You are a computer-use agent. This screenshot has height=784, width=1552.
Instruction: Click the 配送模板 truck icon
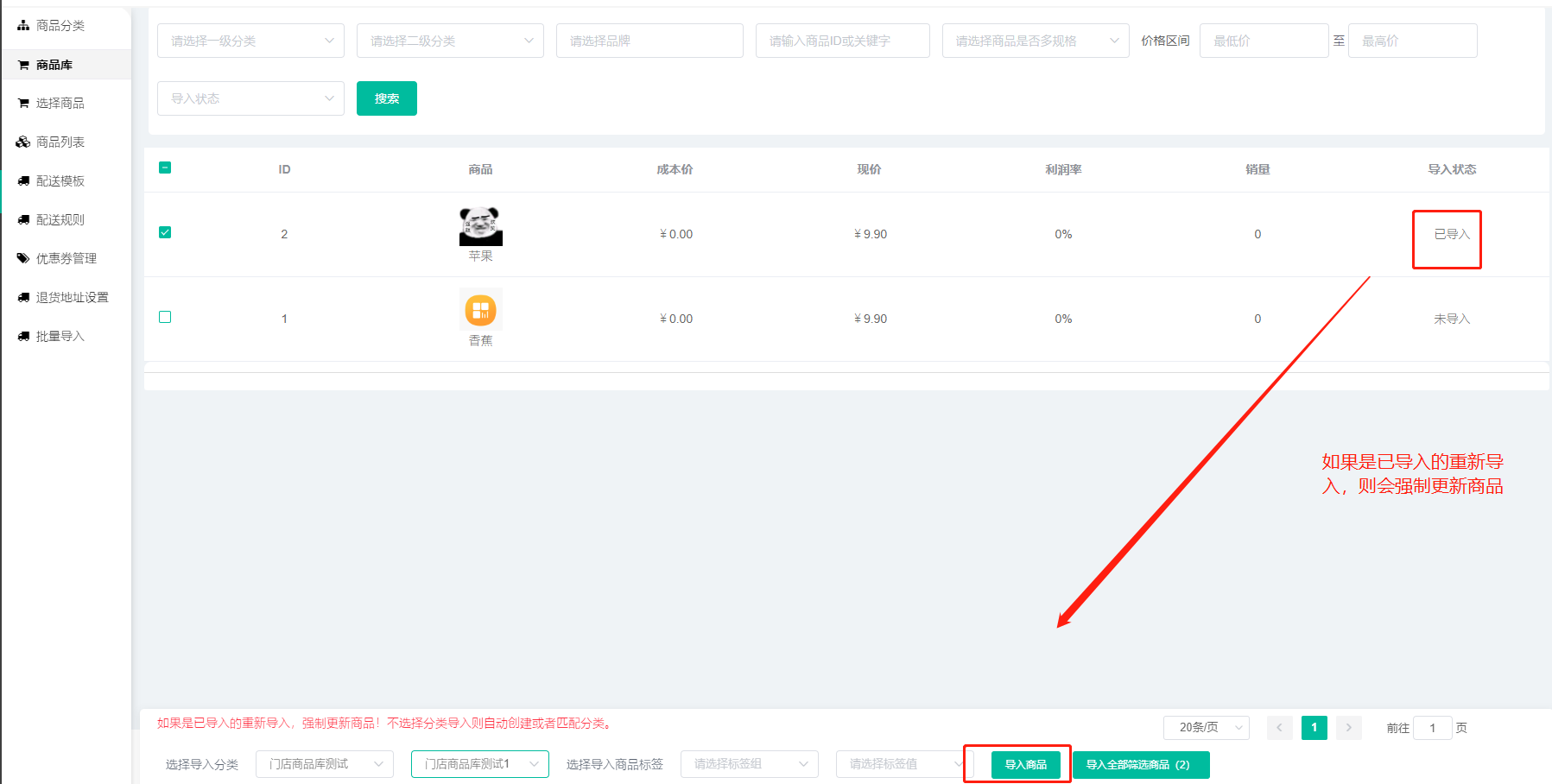[23, 181]
